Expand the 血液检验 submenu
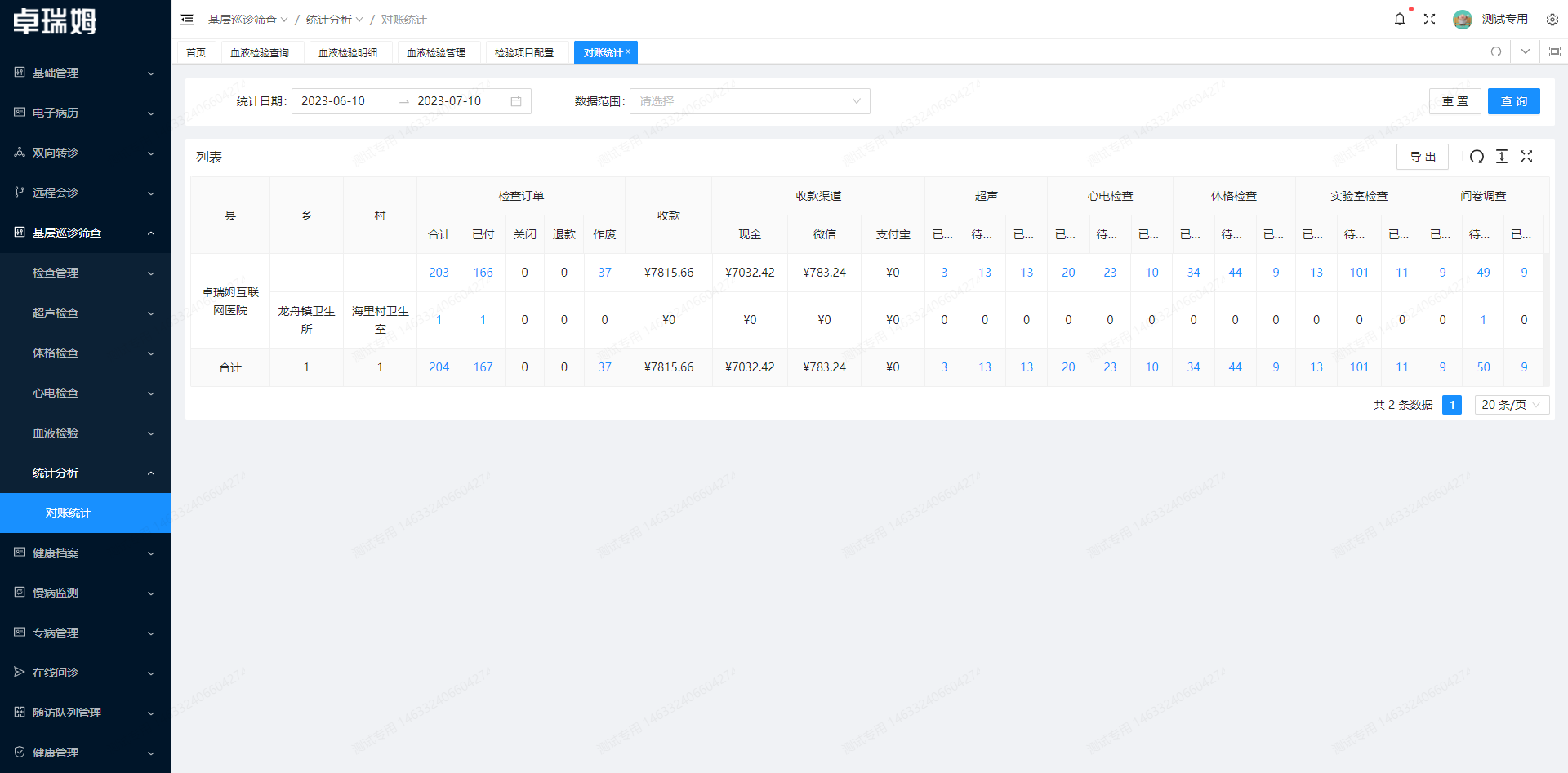Viewport: 1568px width, 773px height. (x=86, y=433)
